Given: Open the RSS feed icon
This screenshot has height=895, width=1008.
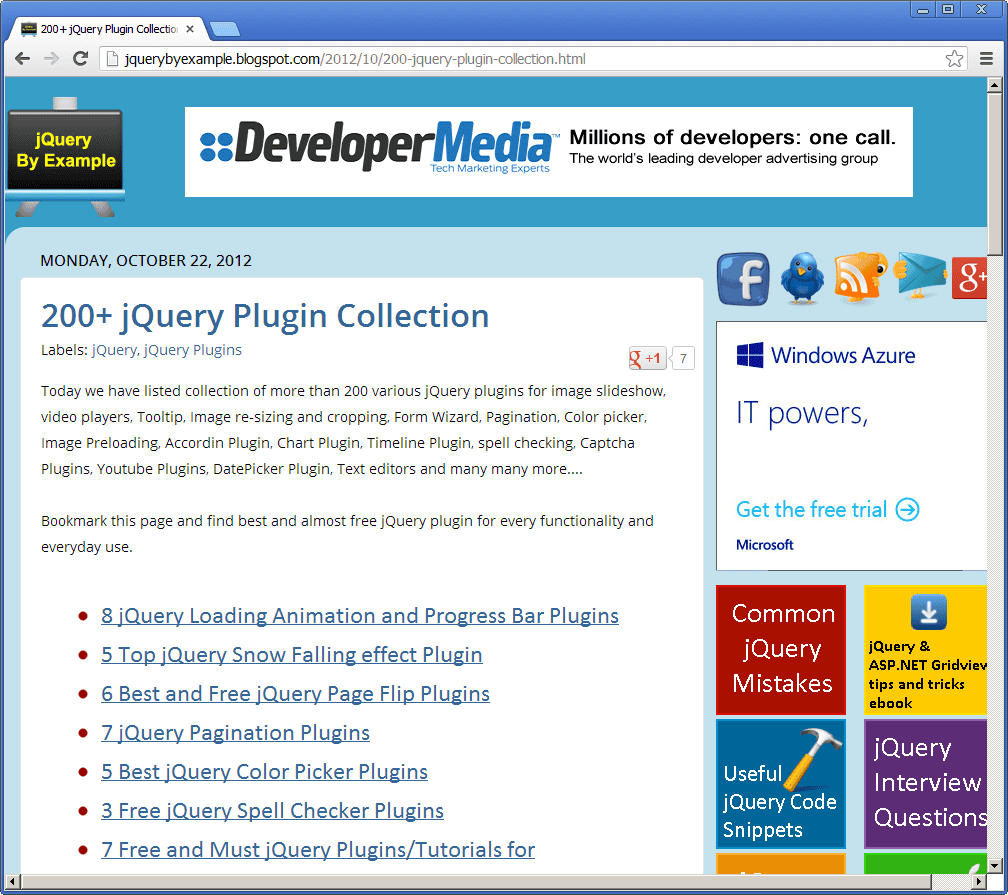Looking at the screenshot, I should 860,276.
